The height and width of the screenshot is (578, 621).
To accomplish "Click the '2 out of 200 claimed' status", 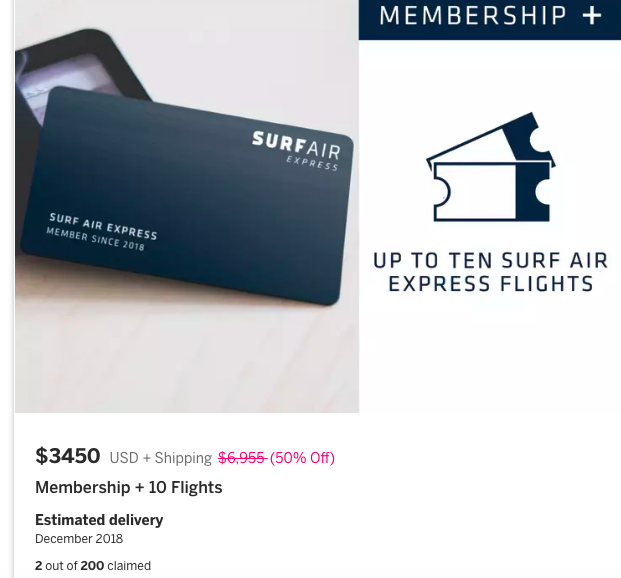I will (x=93, y=566).
